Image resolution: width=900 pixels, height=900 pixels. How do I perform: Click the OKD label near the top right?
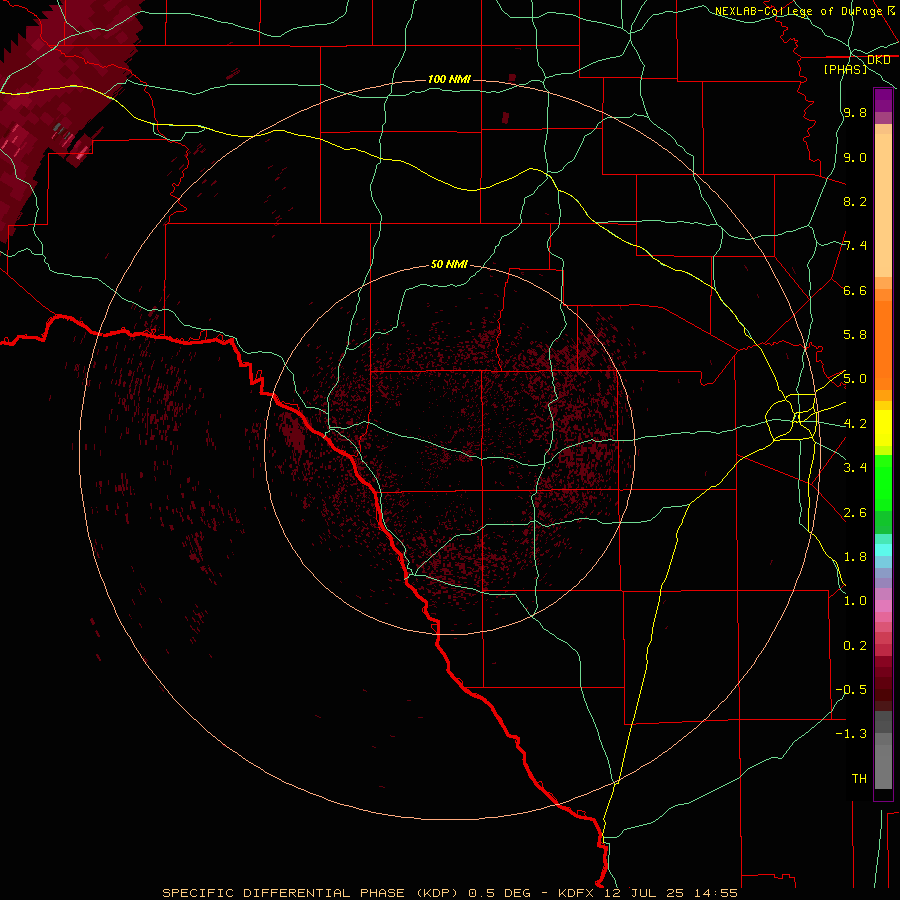point(878,60)
